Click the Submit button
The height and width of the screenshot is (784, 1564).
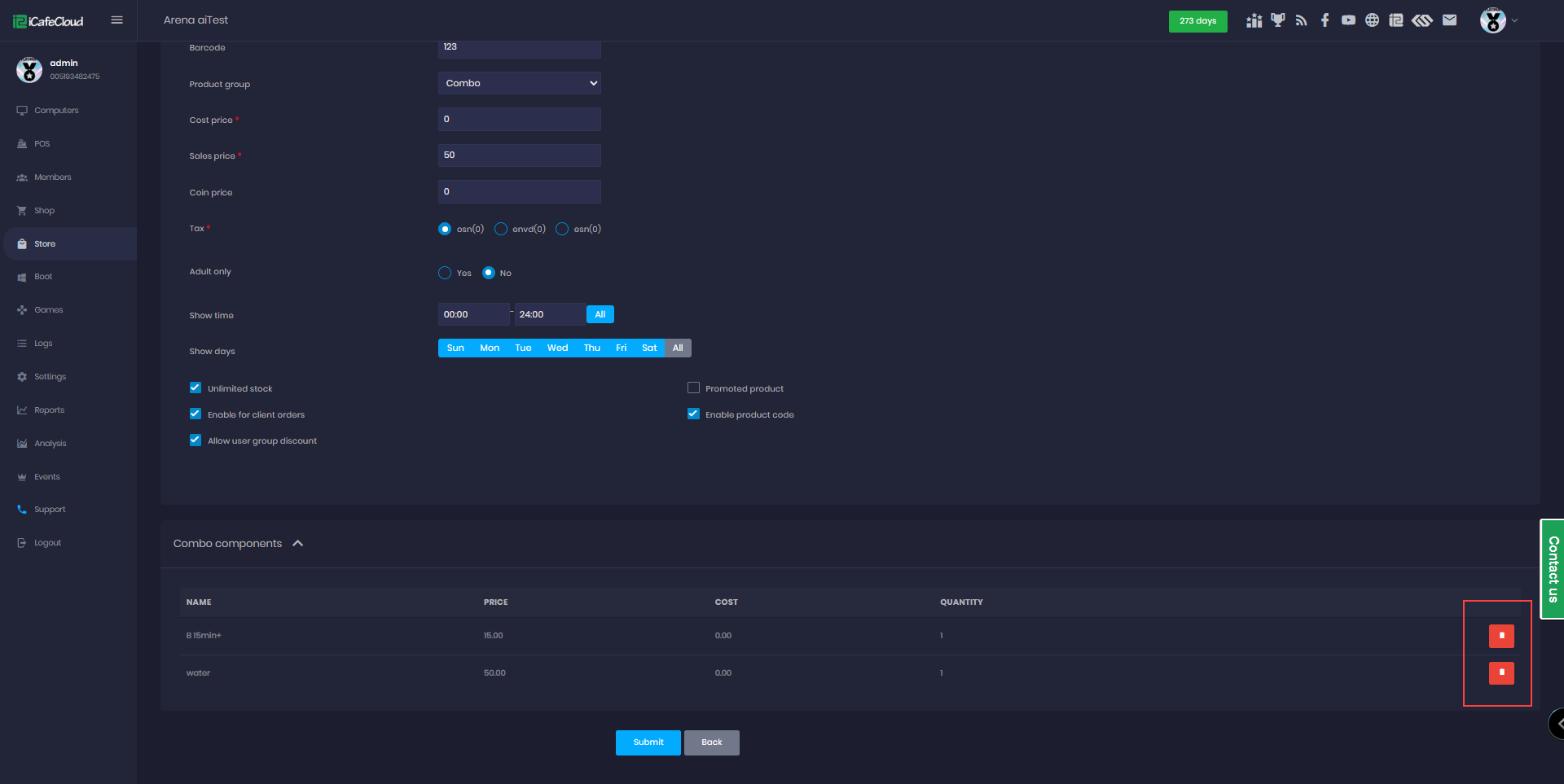(x=648, y=742)
